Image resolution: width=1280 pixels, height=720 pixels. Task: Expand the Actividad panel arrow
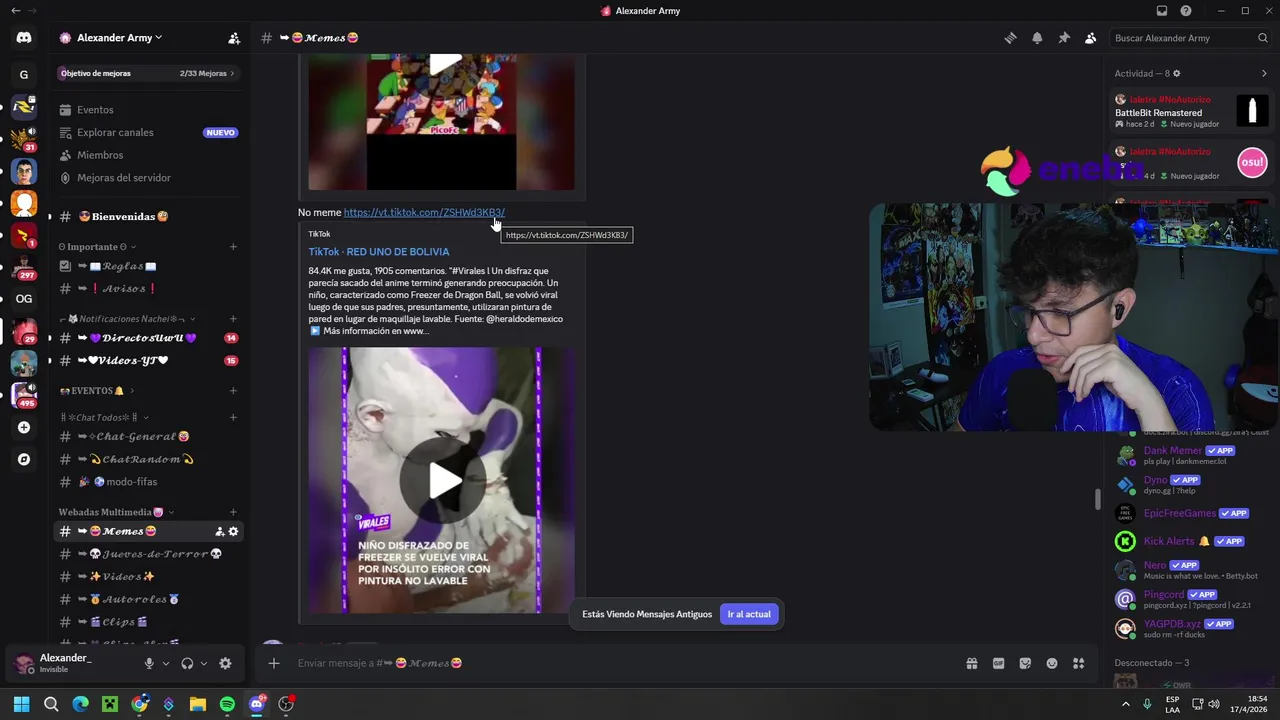point(1264,73)
